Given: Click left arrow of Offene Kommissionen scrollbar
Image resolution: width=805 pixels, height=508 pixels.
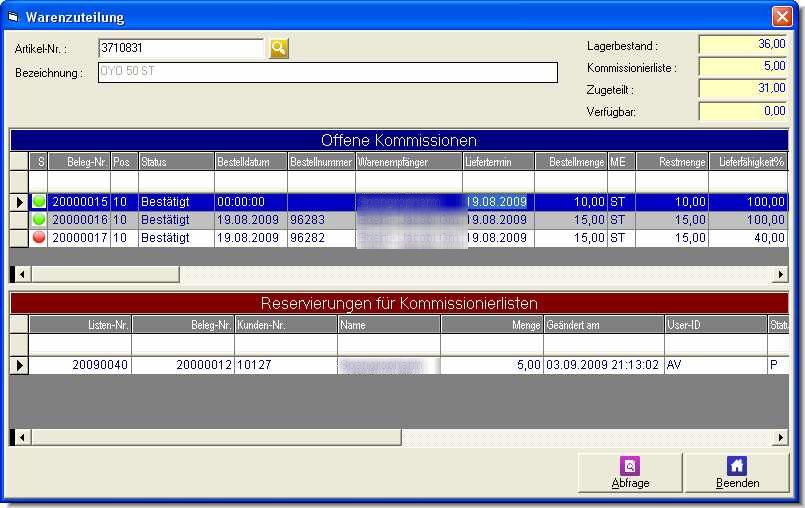Looking at the screenshot, I should (x=22, y=274).
